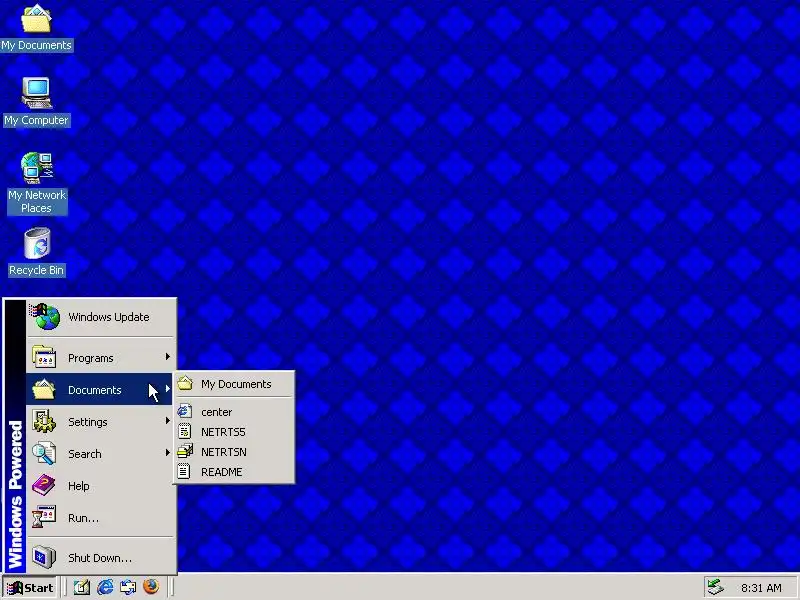Launch Outlook Express from quick launch
Screen dimensions: 800x600
pos(128,587)
